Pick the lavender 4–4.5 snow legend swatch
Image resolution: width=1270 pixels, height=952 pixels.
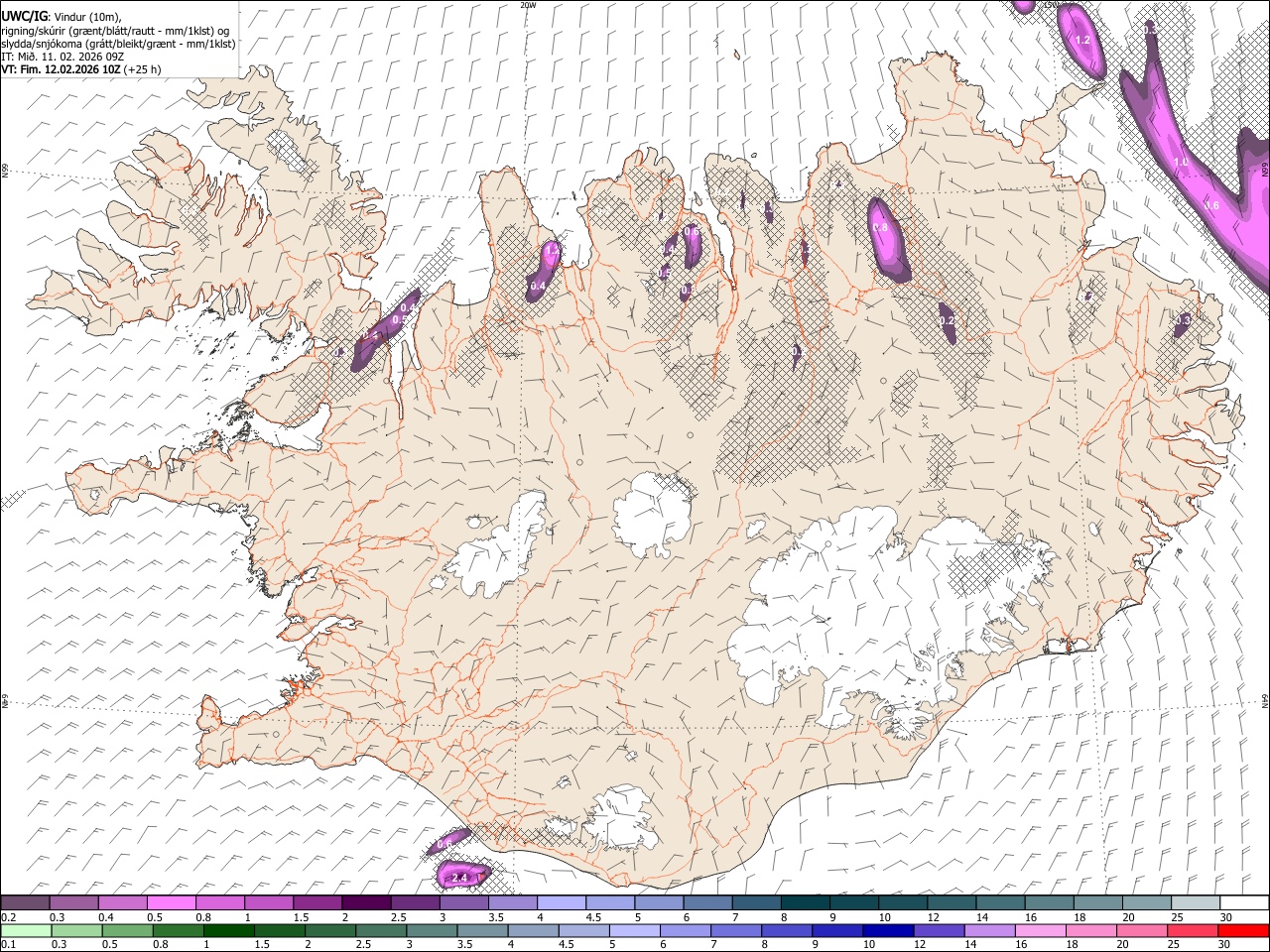tap(562, 902)
